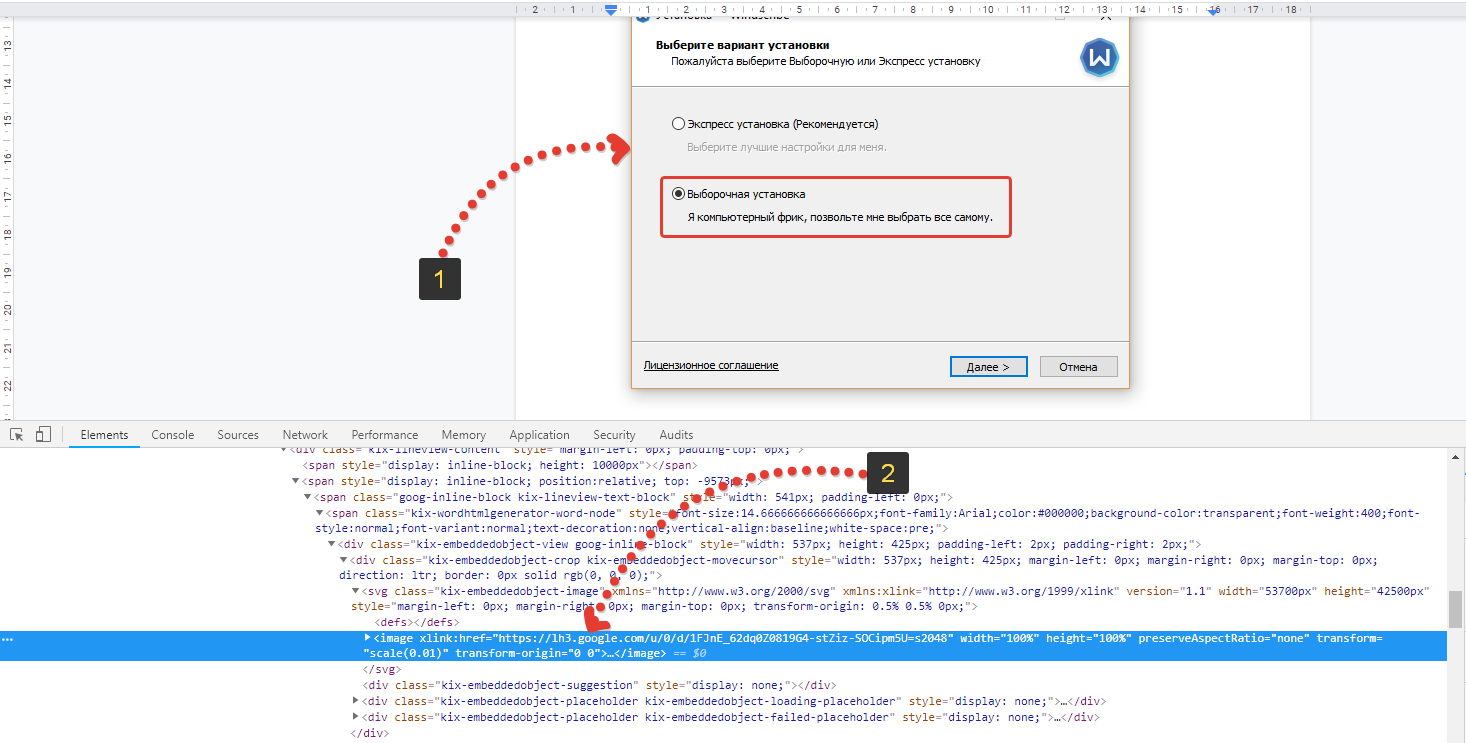This screenshot has height=743, width=1466.
Task: Open the Audits tab
Action: point(677,435)
